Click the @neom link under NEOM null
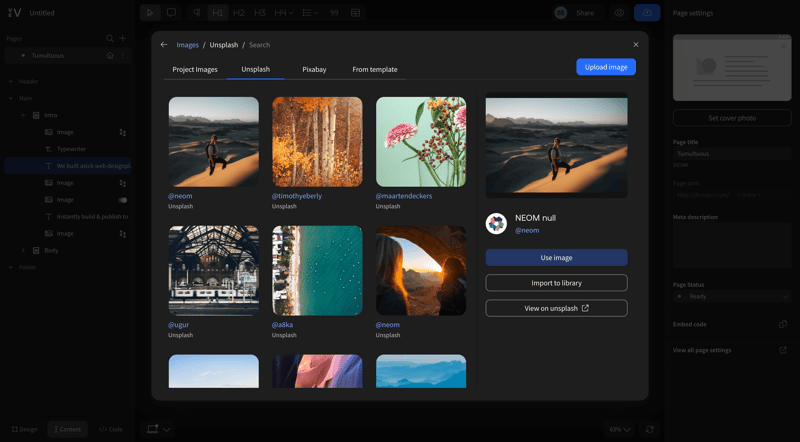The width and height of the screenshot is (800, 442). click(x=527, y=230)
